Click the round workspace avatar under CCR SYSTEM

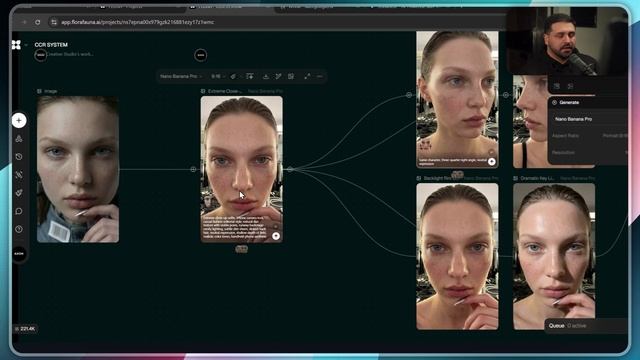tap(40, 55)
